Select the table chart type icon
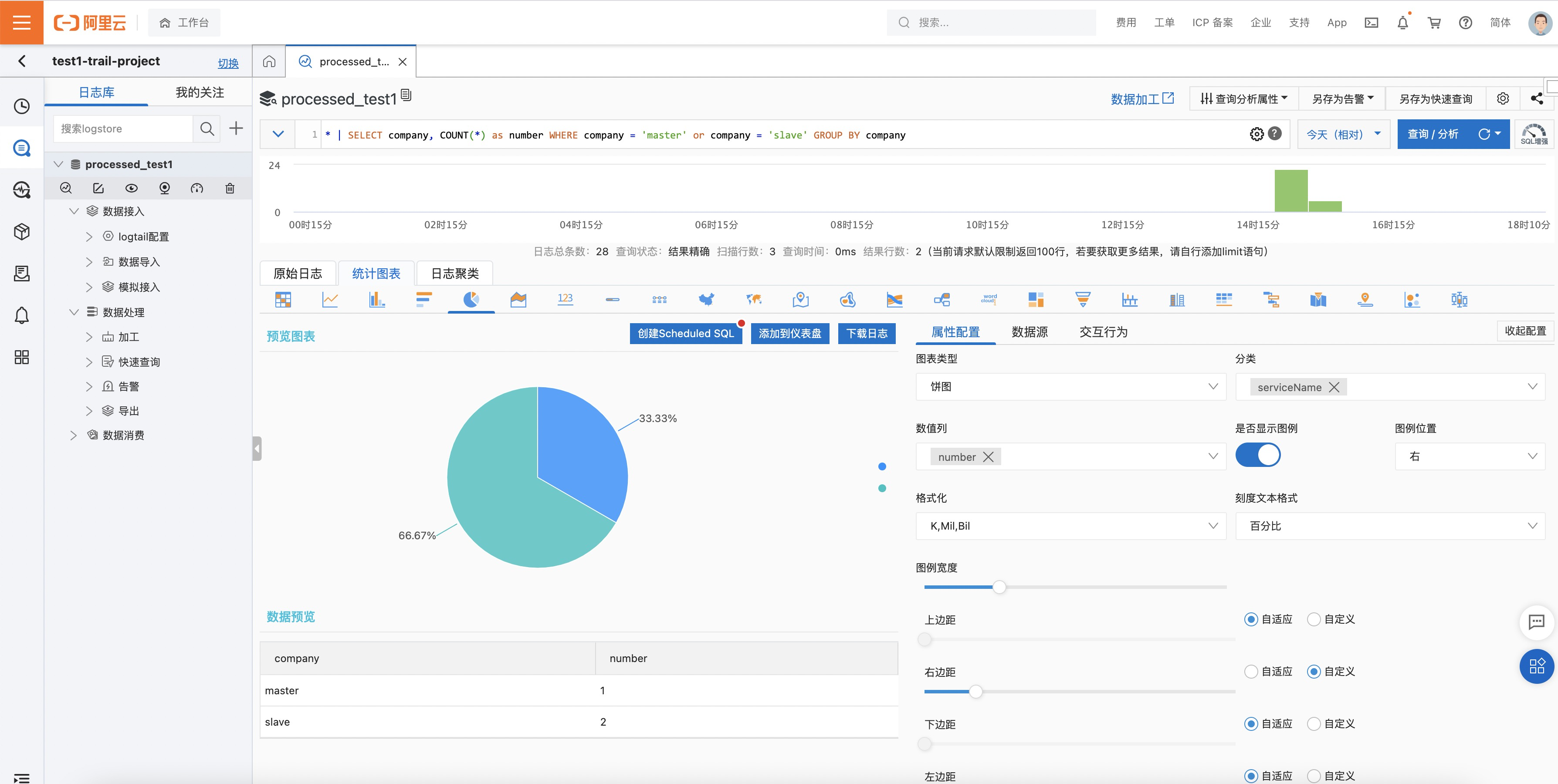This screenshot has width=1558, height=784. click(283, 299)
